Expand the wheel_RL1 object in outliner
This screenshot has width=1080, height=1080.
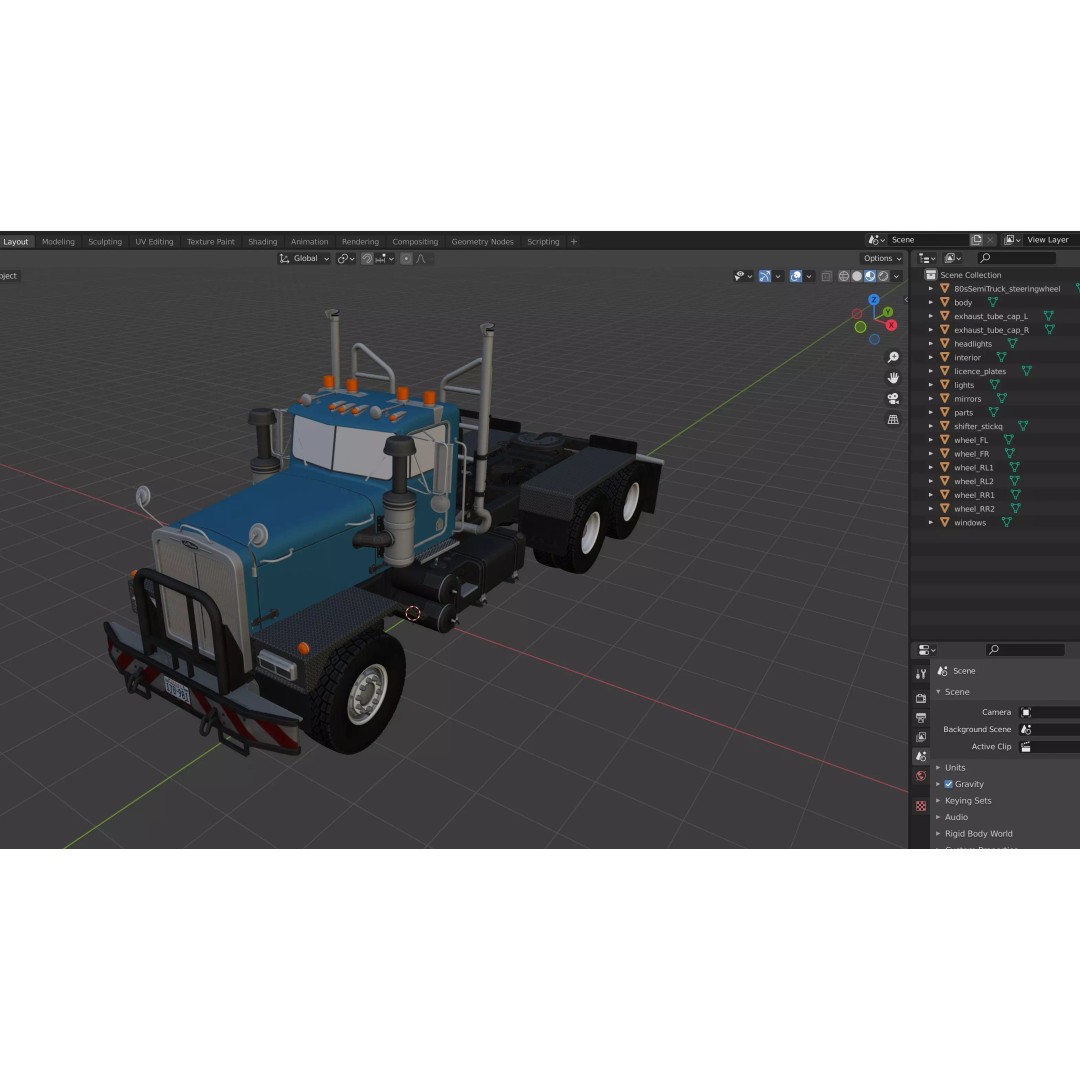[x=931, y=467]
